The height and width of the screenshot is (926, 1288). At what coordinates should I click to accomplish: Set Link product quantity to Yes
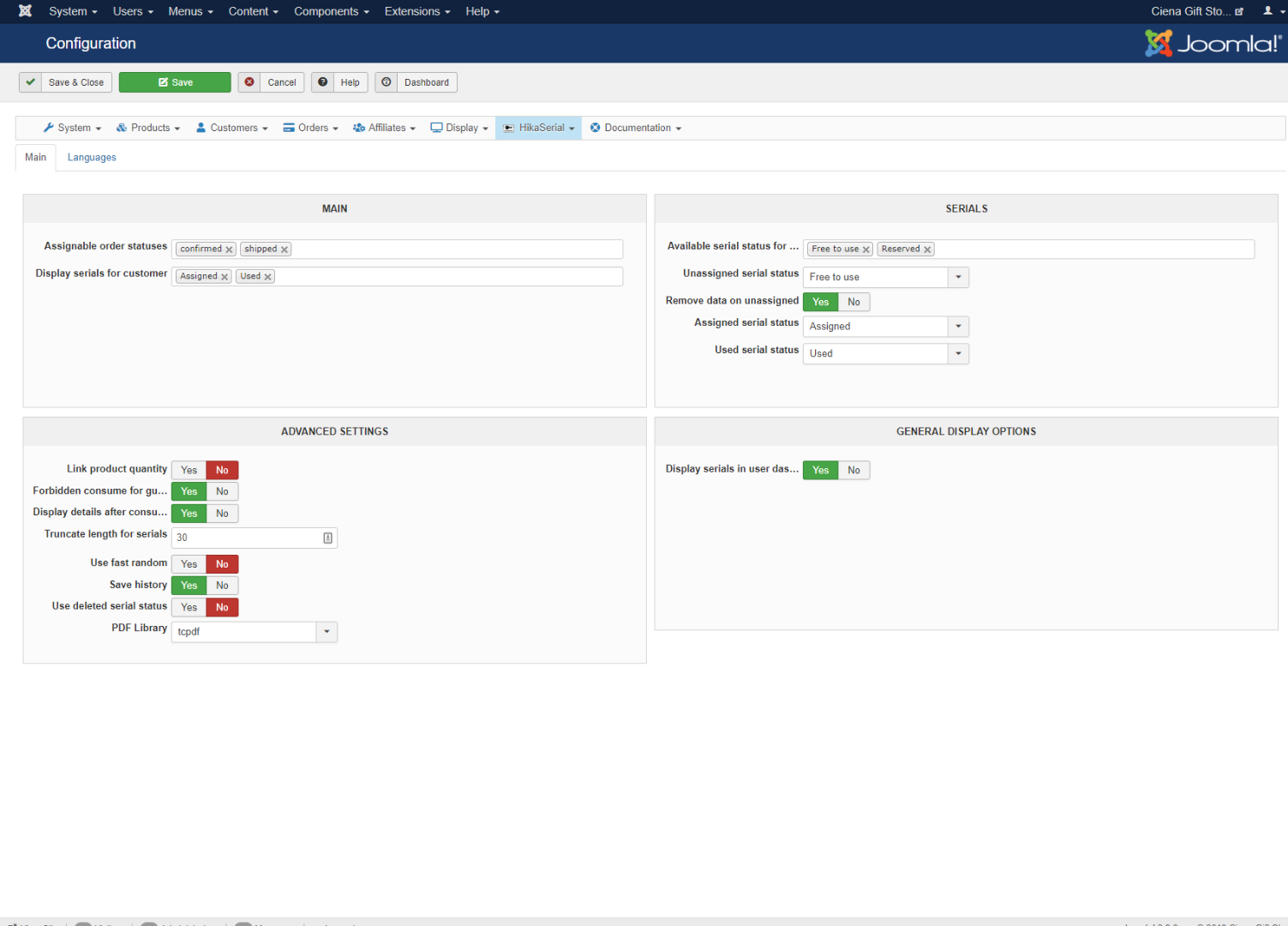(189, 470)
